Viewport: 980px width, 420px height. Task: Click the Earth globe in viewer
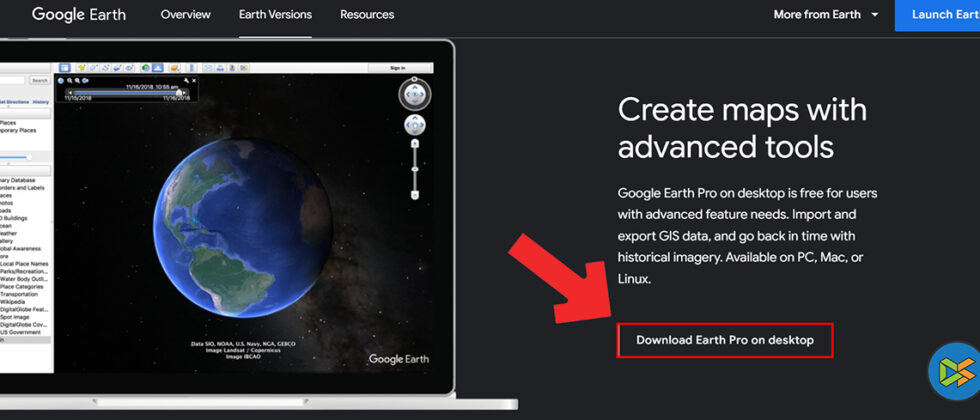242,228
